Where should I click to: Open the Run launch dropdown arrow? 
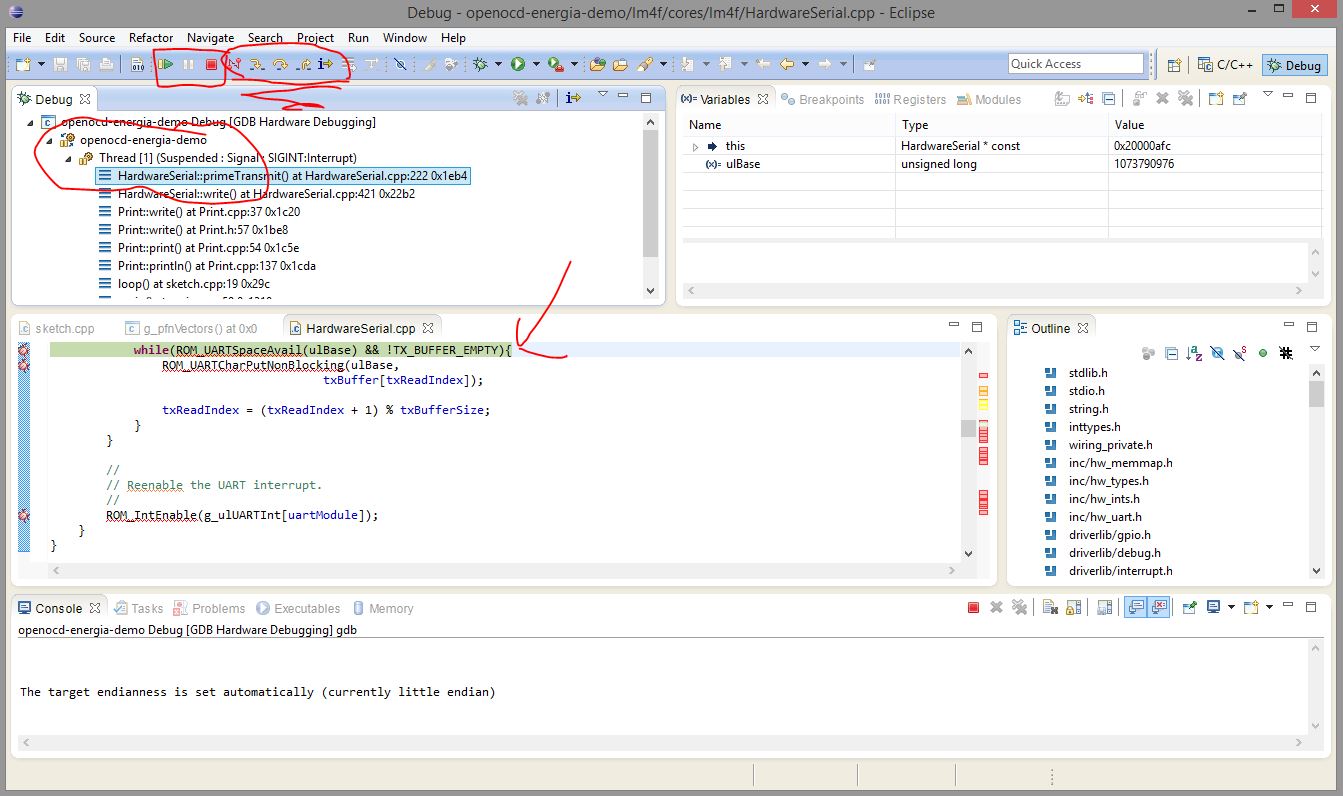click(x=536, y=64)
